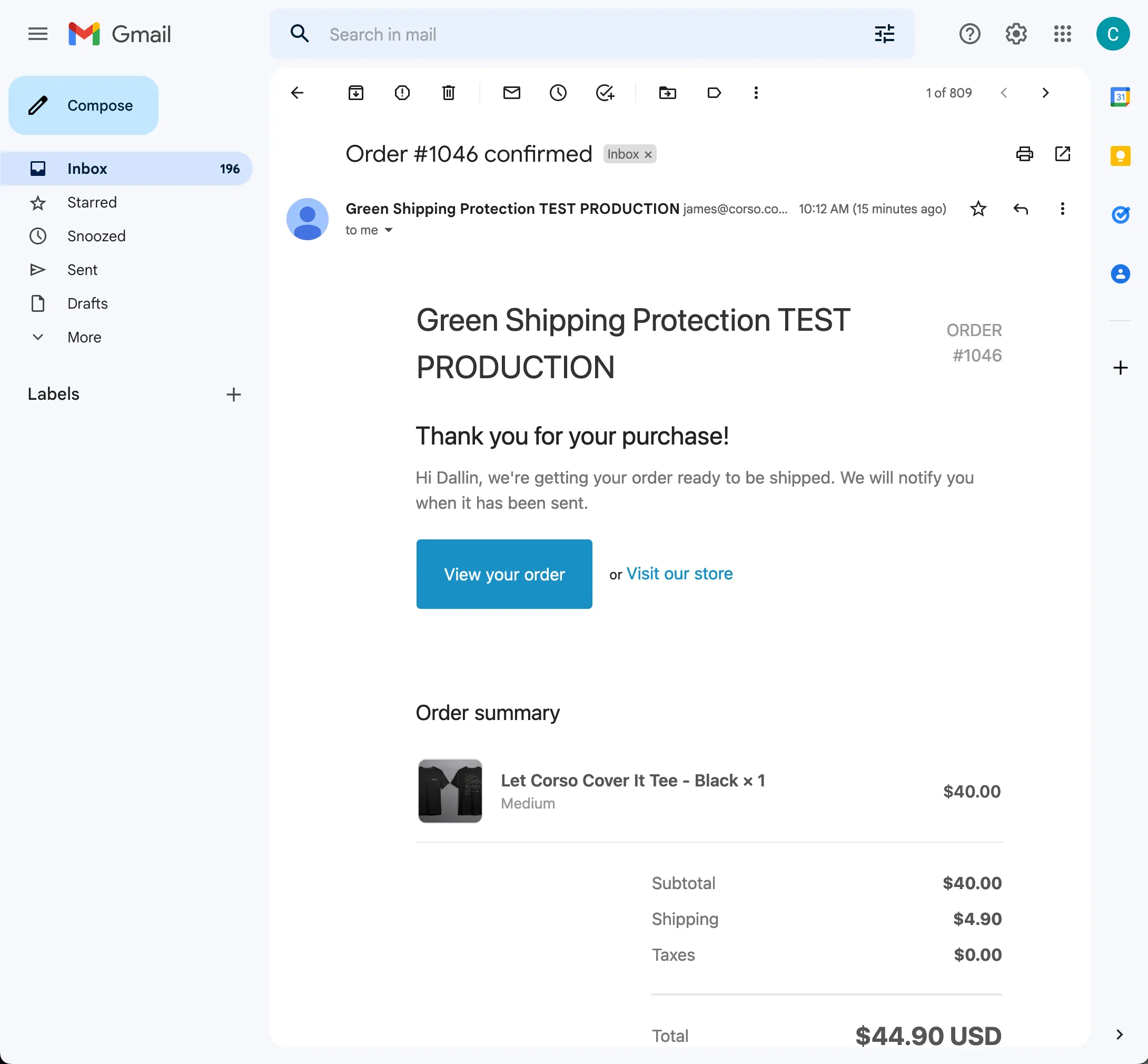Get add-ons with plus icon
The image size is (1148, 1064).
pyautogui.click(x=1120, y=367)
